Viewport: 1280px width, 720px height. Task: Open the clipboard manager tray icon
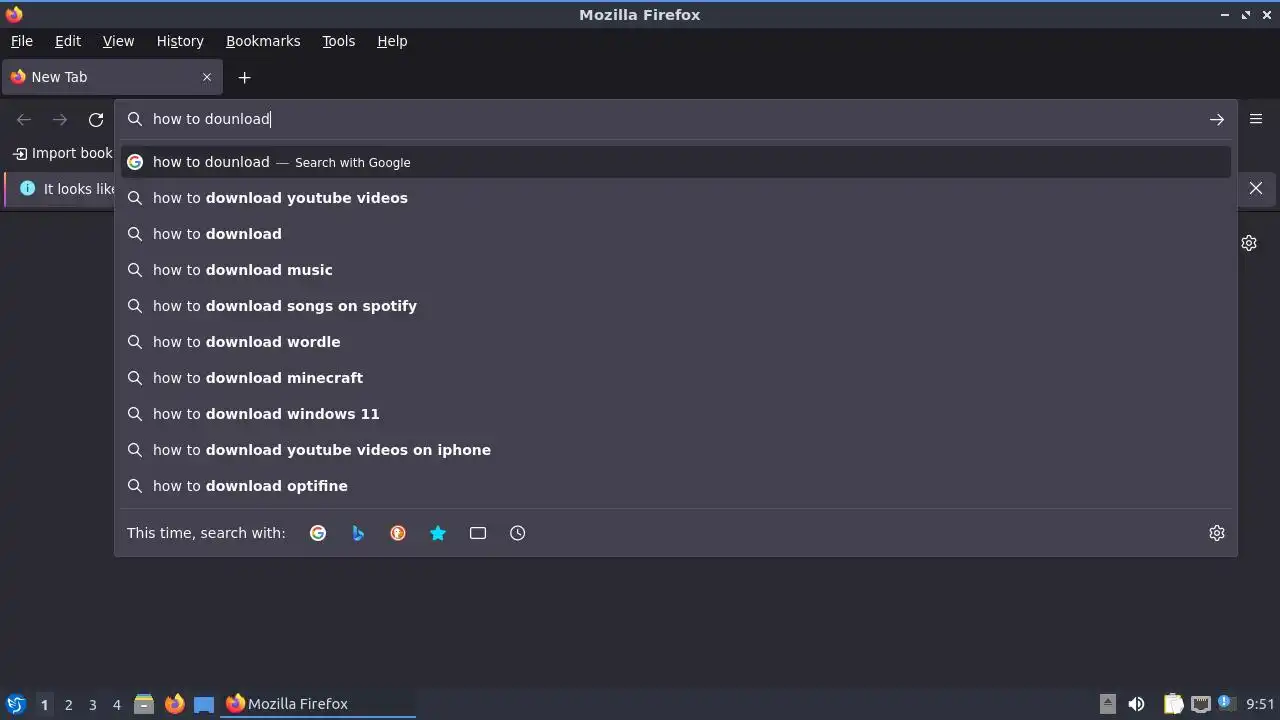1174,704
